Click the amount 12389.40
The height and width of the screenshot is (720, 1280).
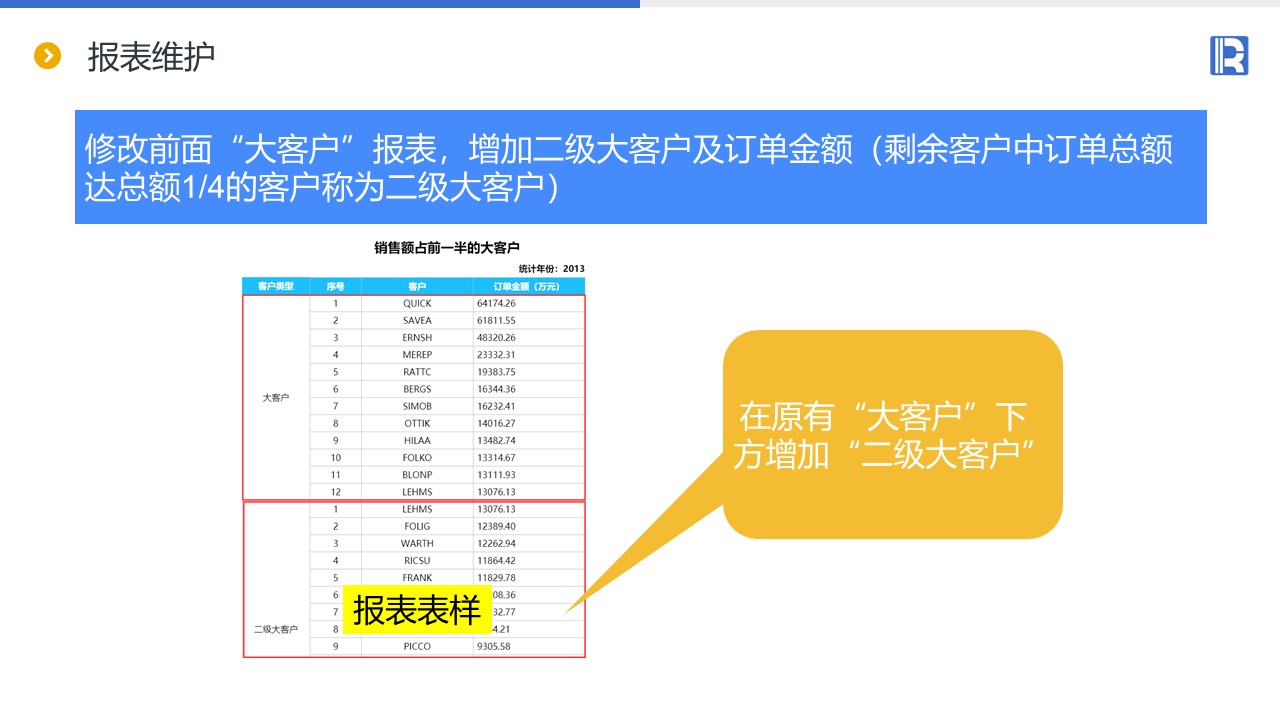tap(496, 526)
